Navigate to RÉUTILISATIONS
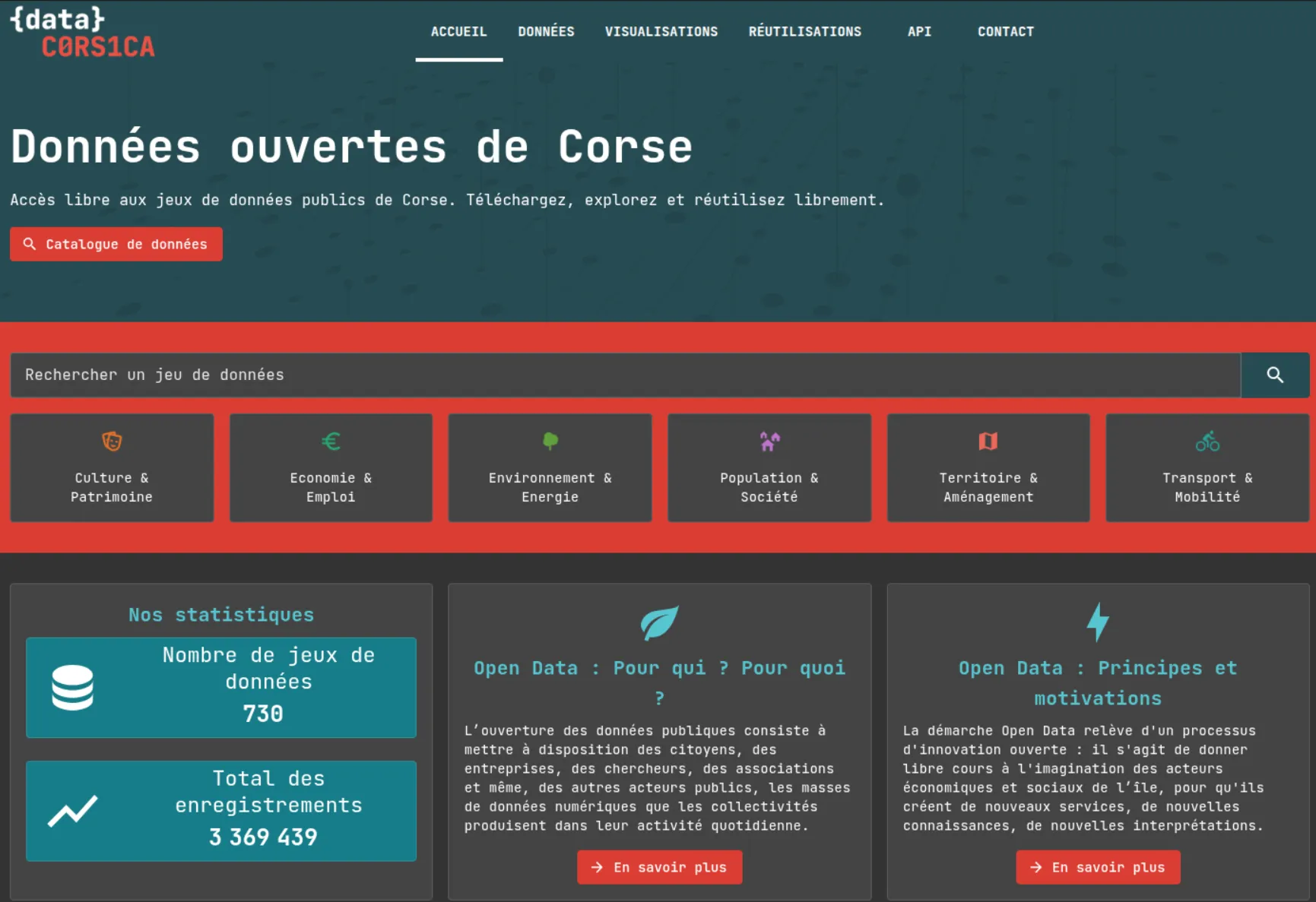The height and width of the screenshot is (902, 1316). click(x=804, y=32)
